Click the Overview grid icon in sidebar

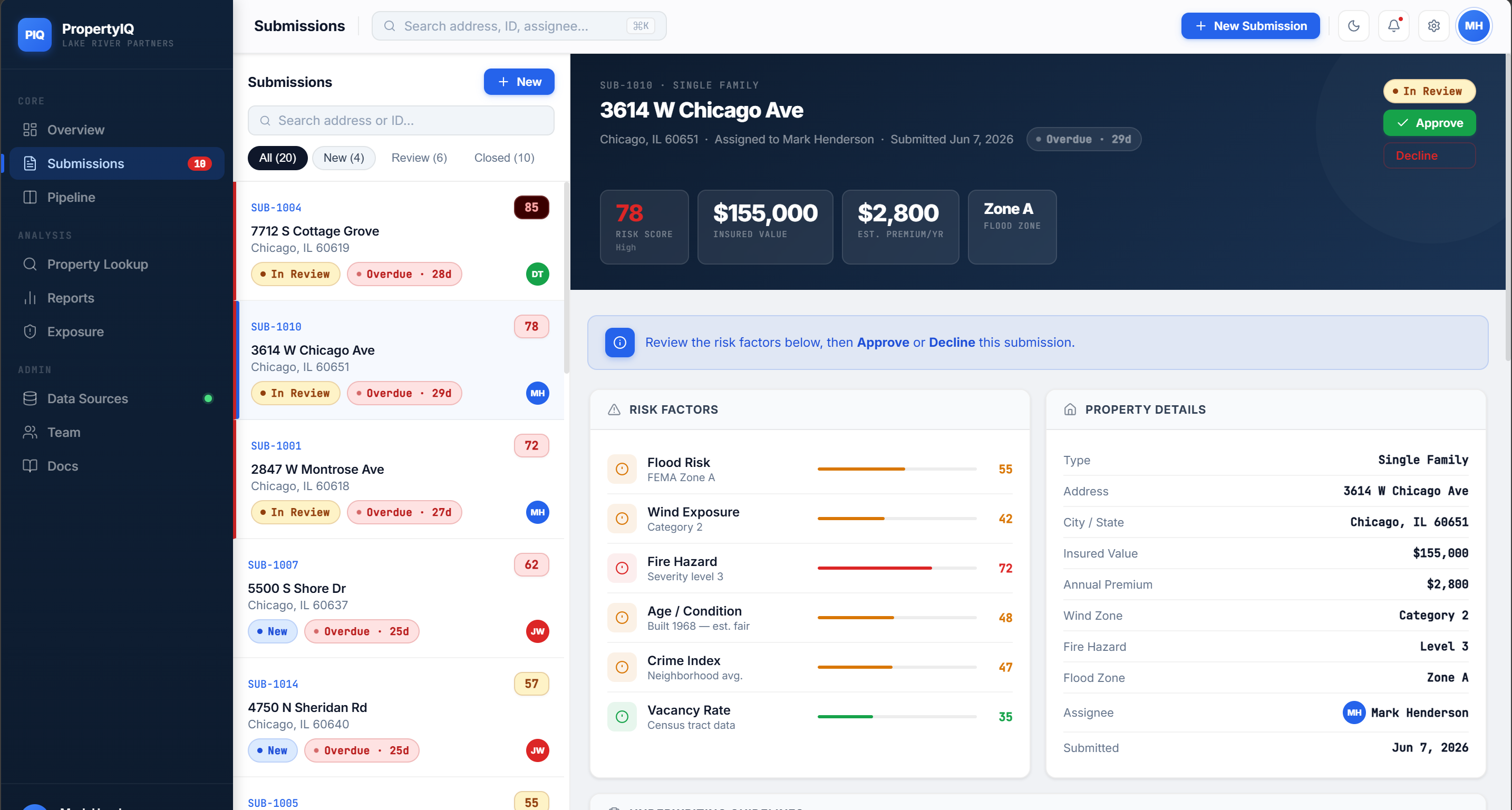pyautogui.click(x=30, y=130)
